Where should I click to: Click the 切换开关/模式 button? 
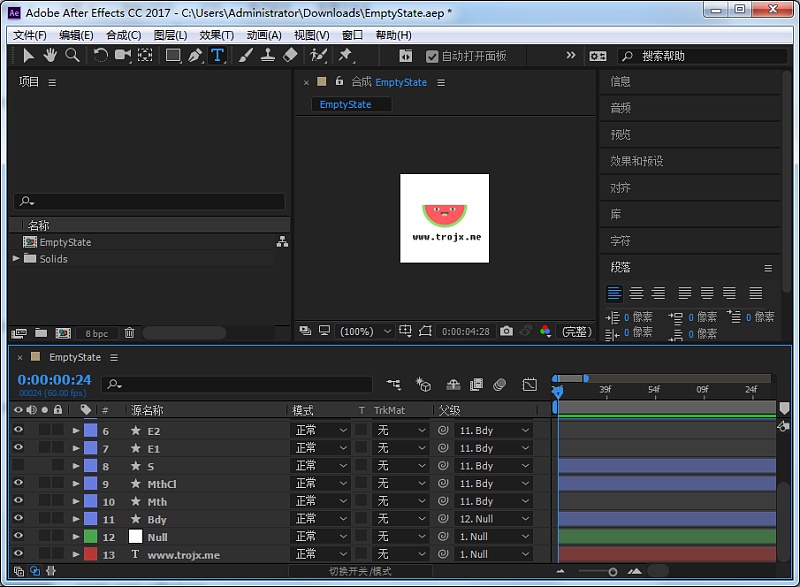[360, 571]
